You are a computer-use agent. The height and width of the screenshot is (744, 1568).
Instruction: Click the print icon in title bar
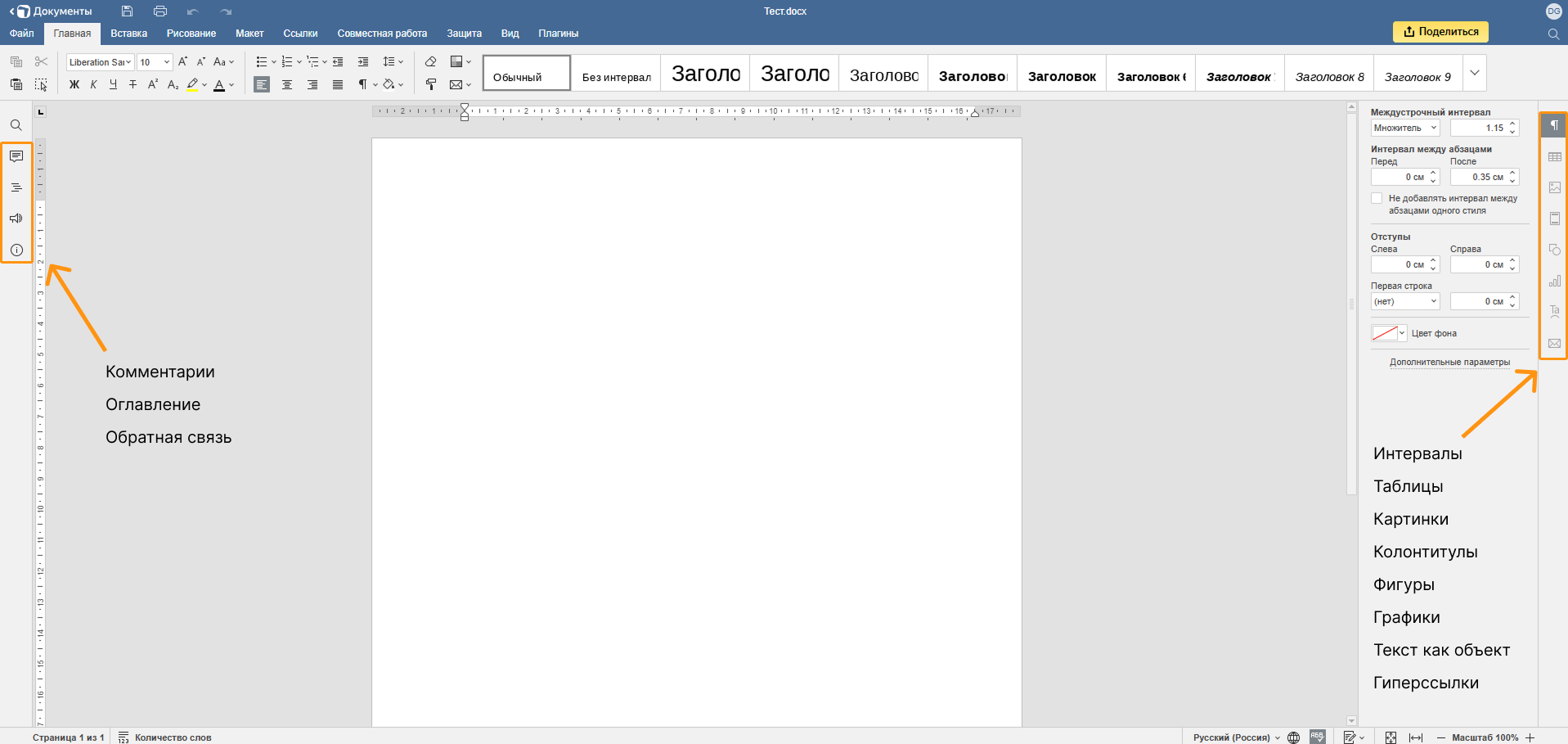click(160, 11)
